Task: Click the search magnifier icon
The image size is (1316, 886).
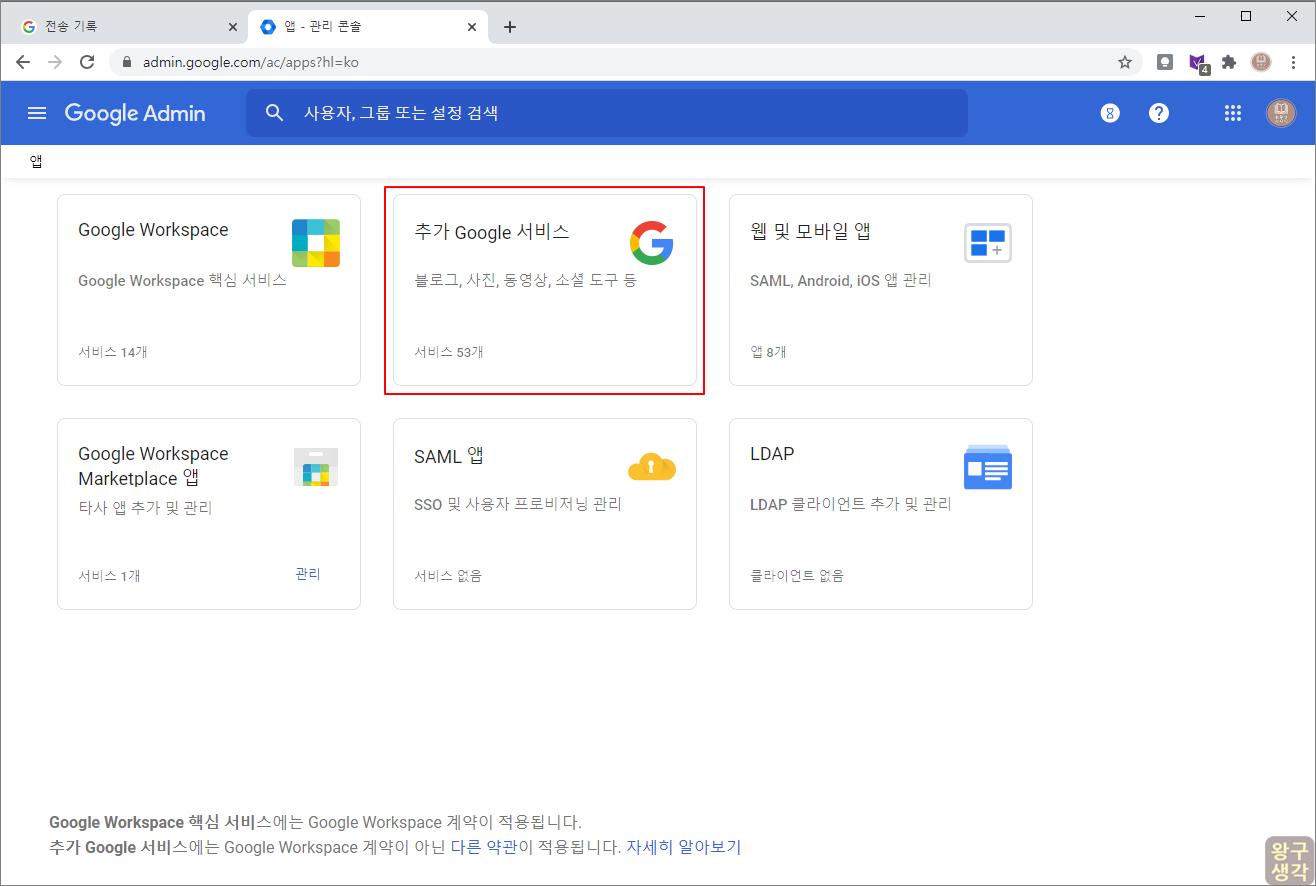Action: tap(275, 113)
